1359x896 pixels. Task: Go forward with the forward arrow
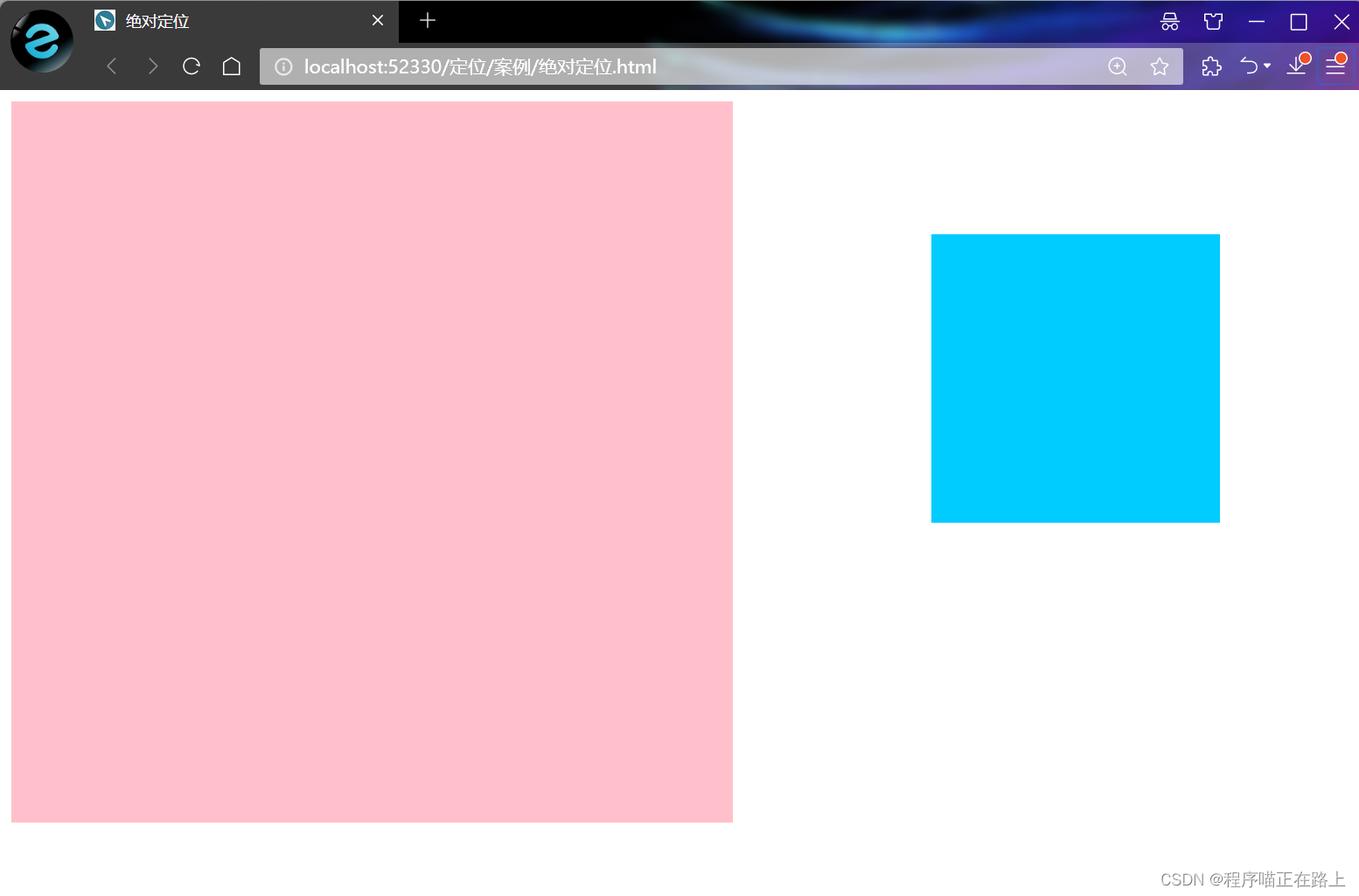[153, 66]
